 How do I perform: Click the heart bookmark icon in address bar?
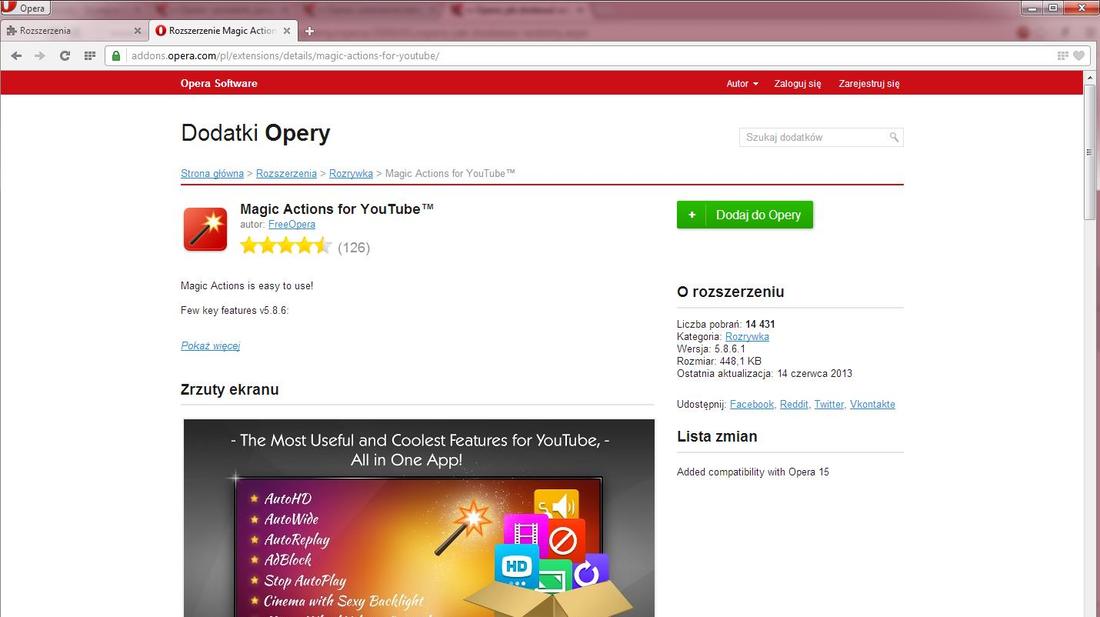[x=1079, y=55]
